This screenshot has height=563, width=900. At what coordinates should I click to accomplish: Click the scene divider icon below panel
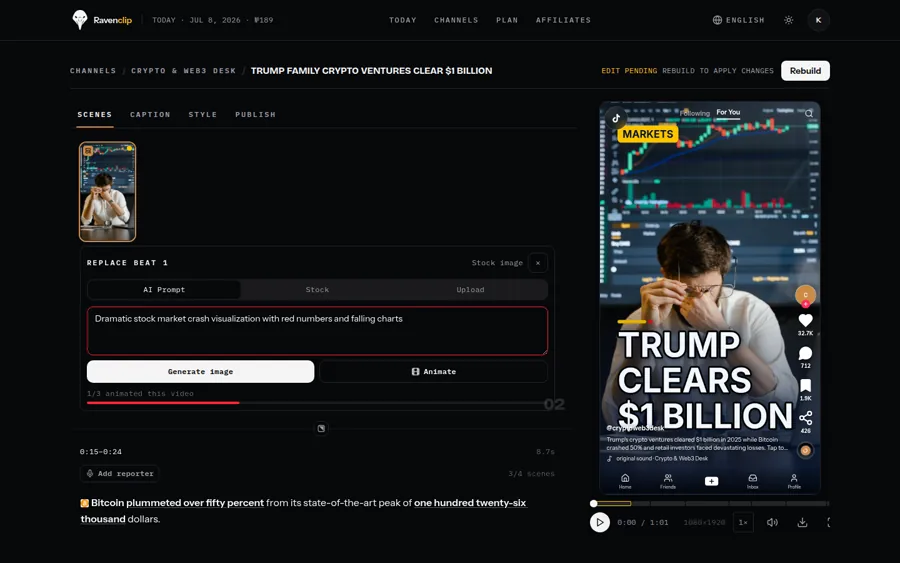321,428
